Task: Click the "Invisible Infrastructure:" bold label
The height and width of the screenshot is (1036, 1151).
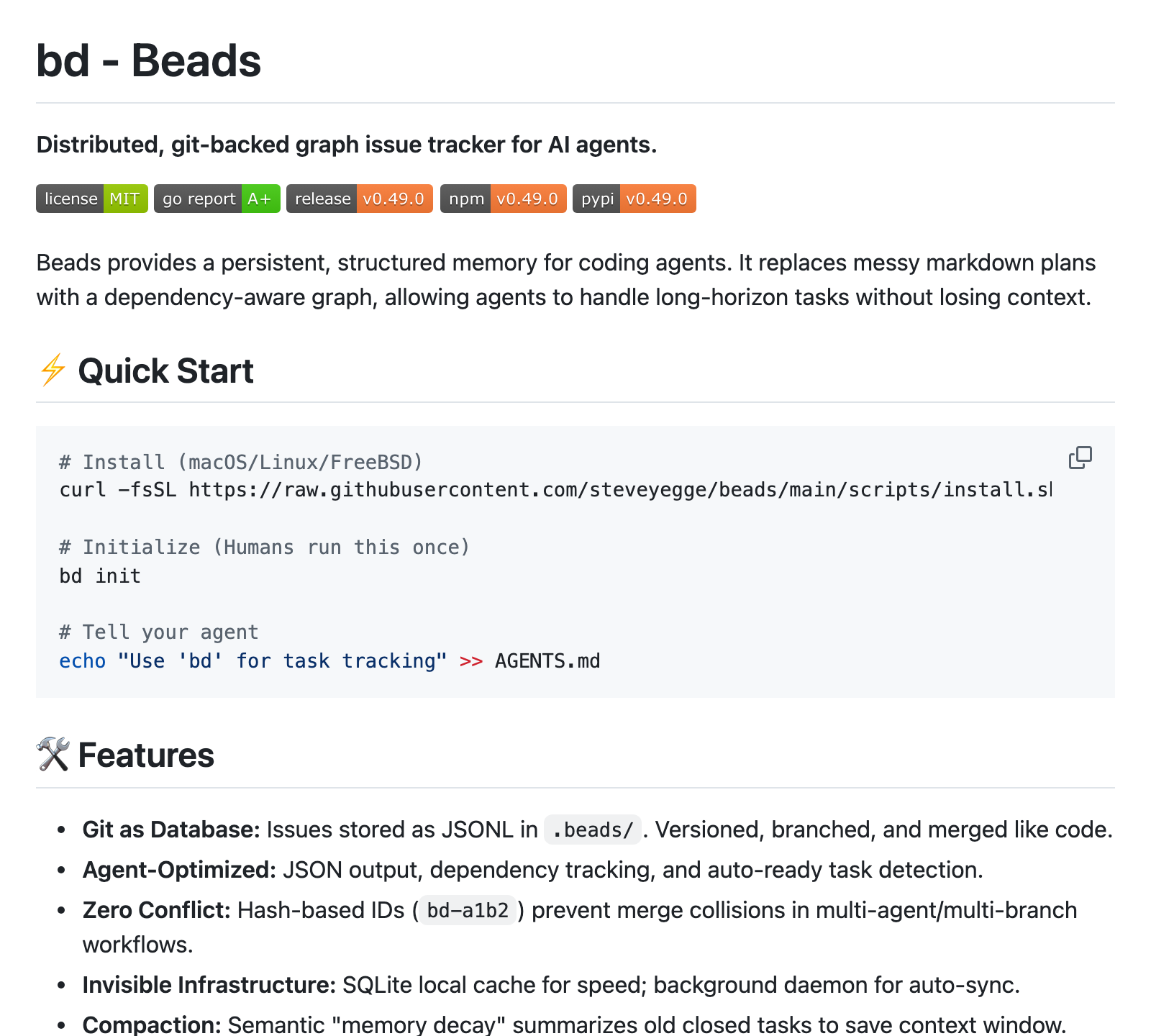Action: pos(209,985)
